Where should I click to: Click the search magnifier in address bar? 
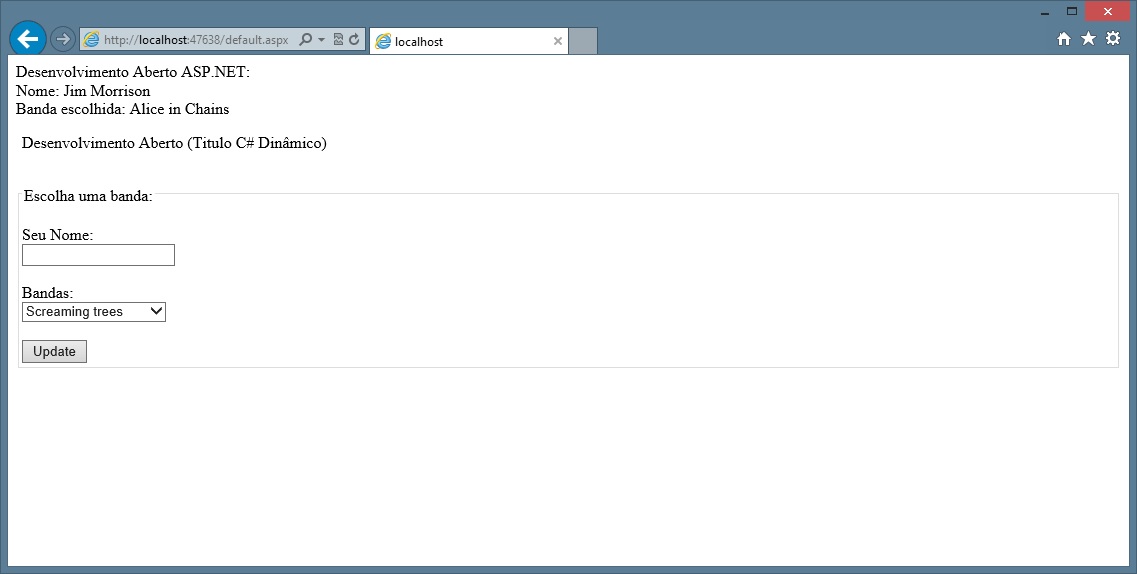point(306,40)
